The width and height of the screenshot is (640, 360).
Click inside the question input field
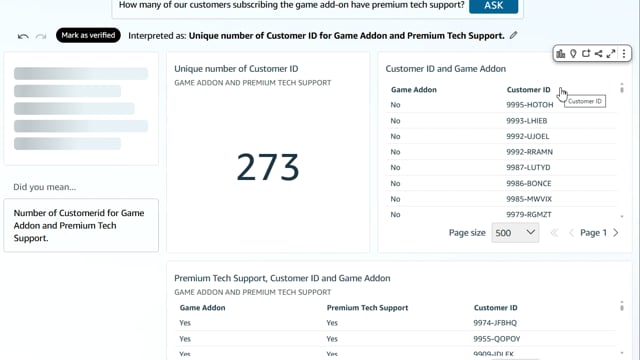[291, 6]
